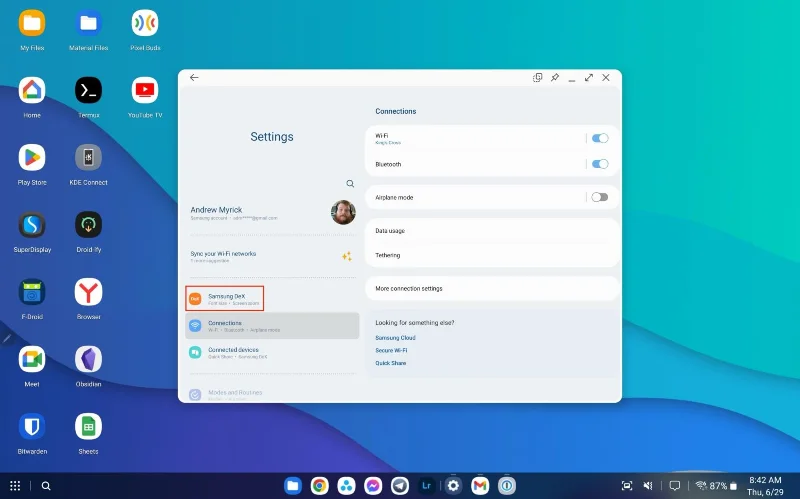Open the apps grid launcher
Viewport: 800px width, 499px height.
click(x=15, y=486)
